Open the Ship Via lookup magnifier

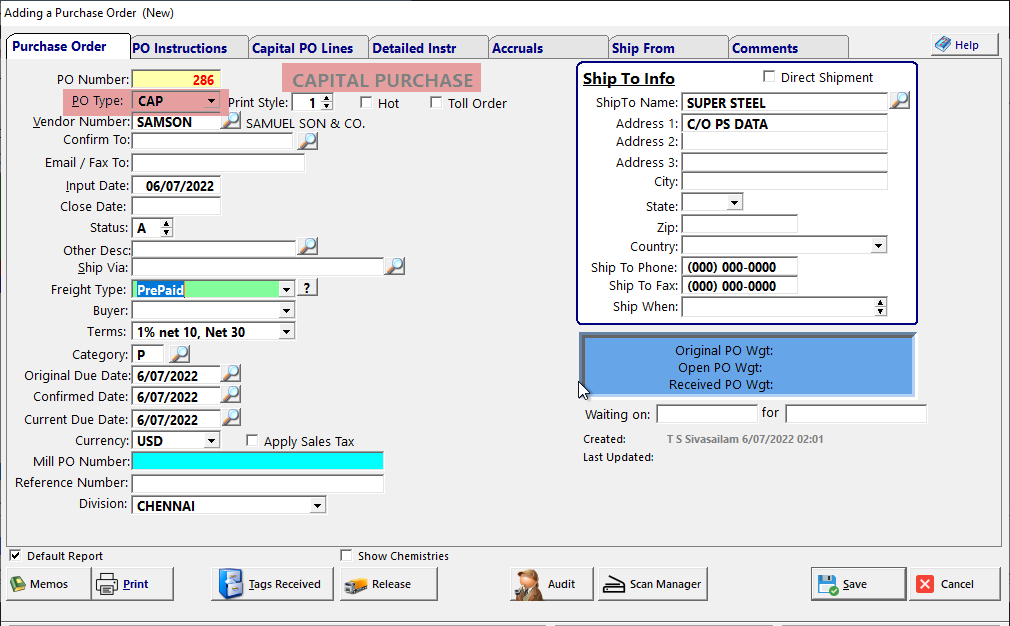tap(394, 266)
